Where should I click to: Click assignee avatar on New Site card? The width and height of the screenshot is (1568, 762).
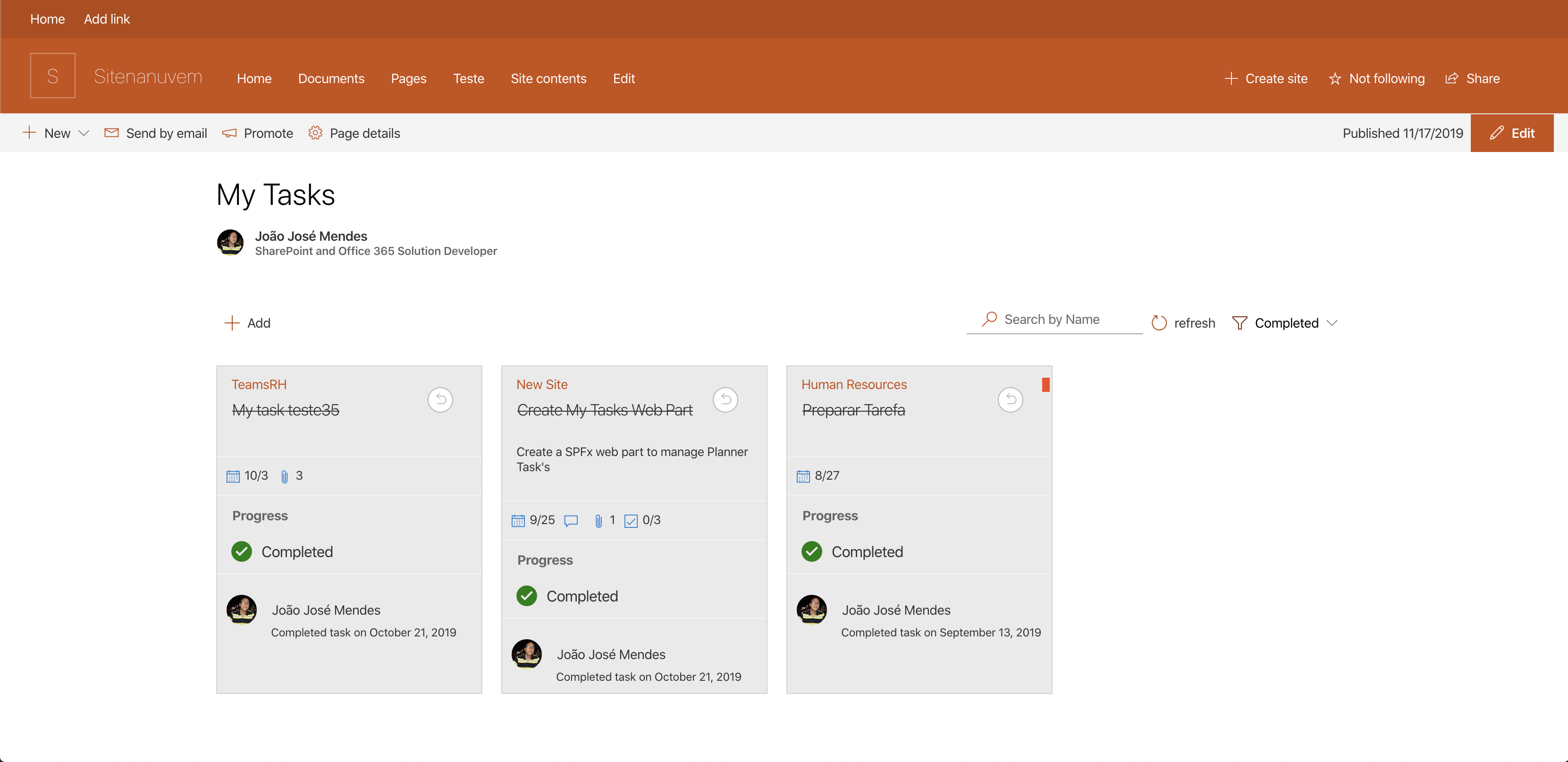click(527, 654)
